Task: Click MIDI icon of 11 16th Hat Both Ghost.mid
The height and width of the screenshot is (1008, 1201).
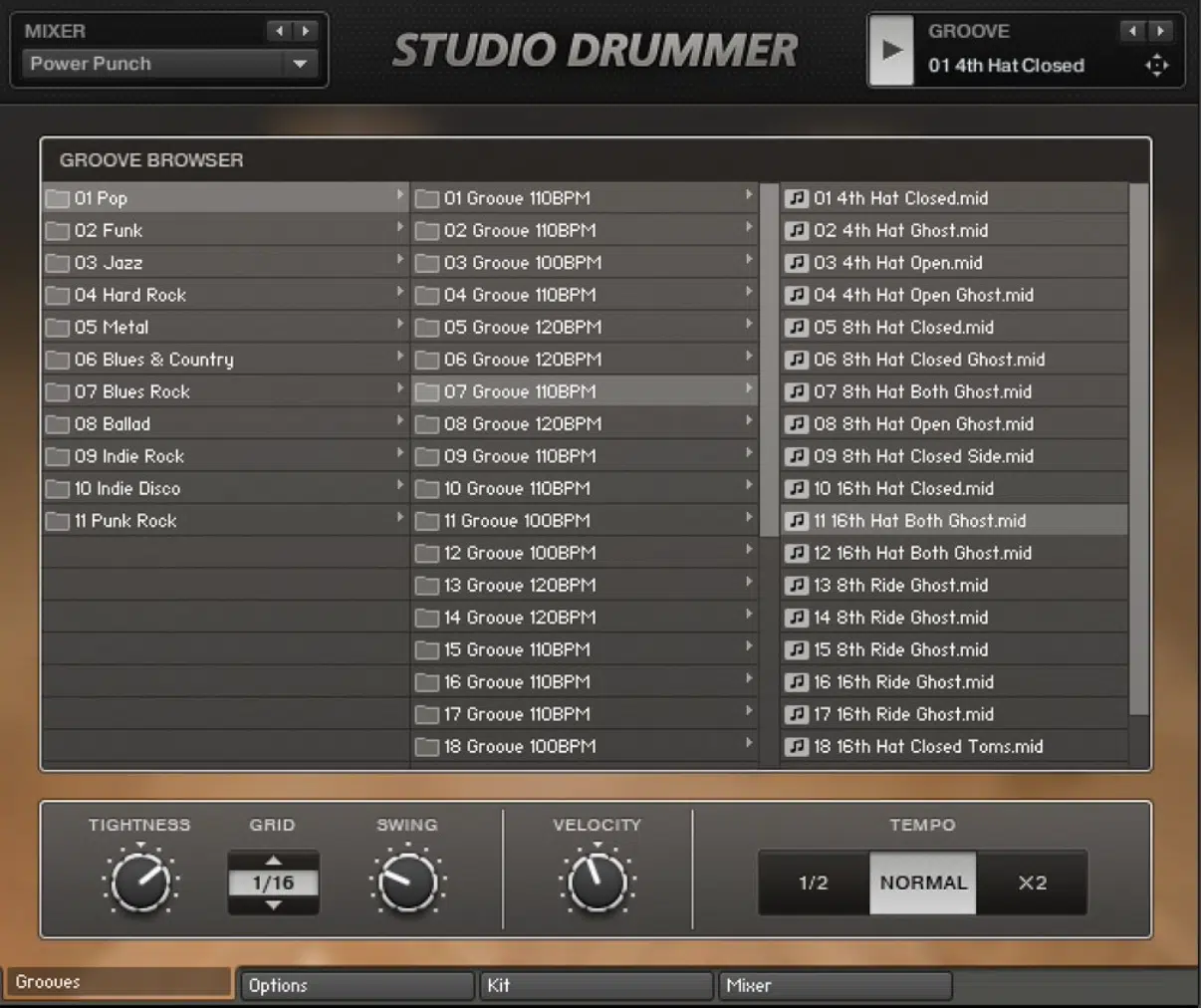Action: point(797,521)
